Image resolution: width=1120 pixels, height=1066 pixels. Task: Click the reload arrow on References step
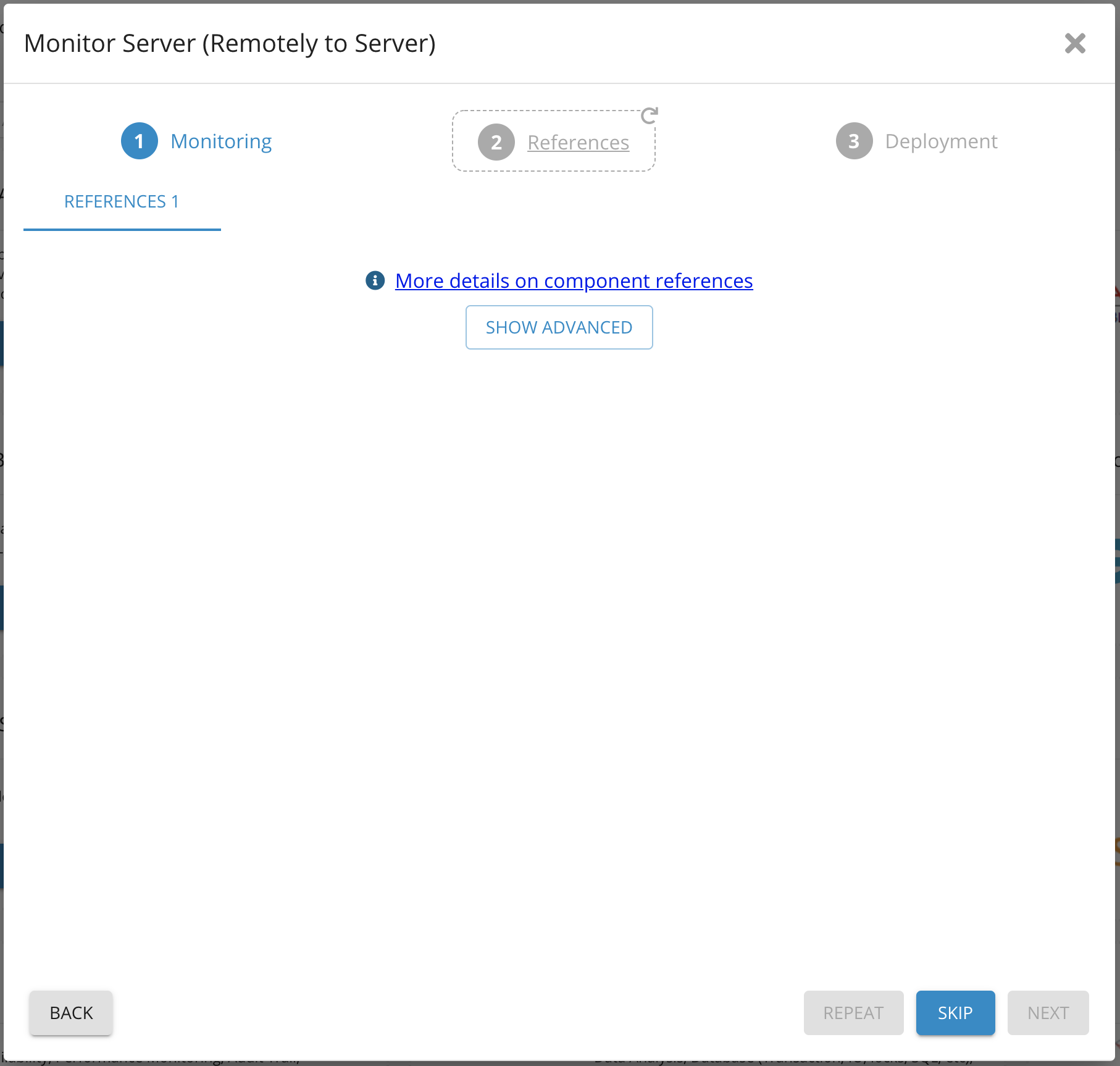[649, 115]
